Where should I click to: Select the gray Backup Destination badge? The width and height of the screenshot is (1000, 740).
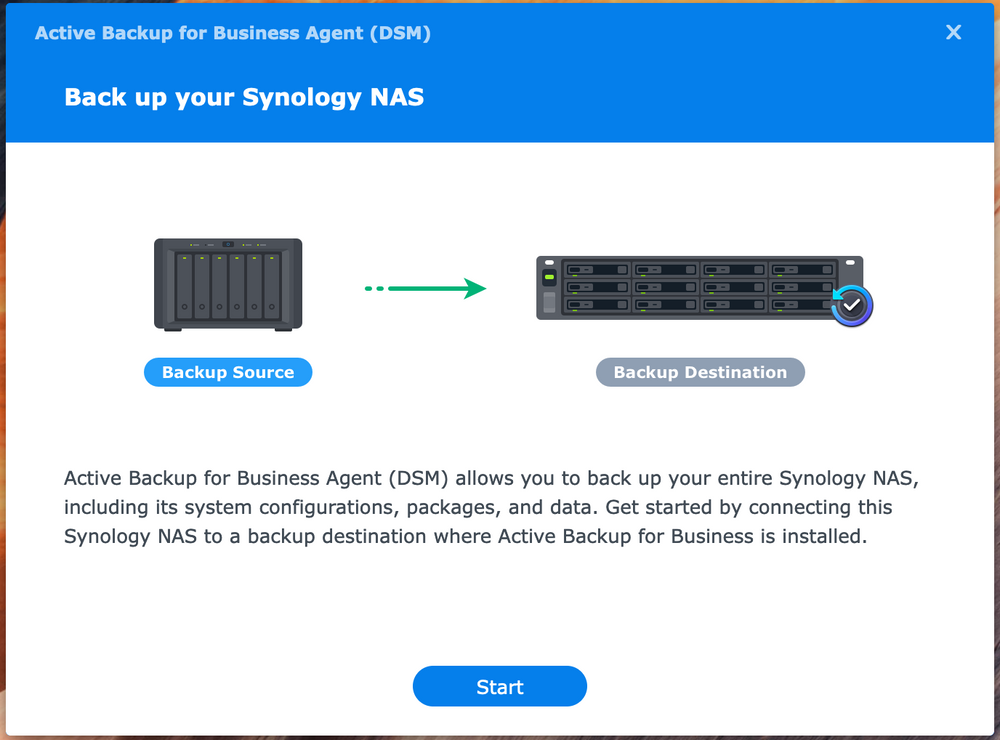click(700, 371)
